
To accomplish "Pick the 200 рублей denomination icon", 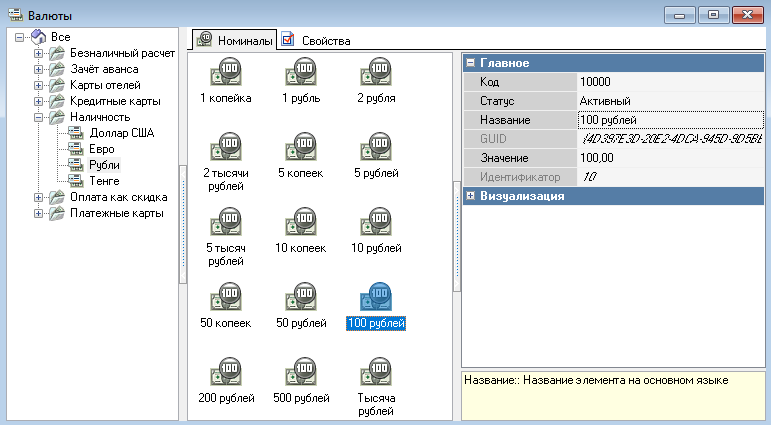I will click(x=225, y=372).
